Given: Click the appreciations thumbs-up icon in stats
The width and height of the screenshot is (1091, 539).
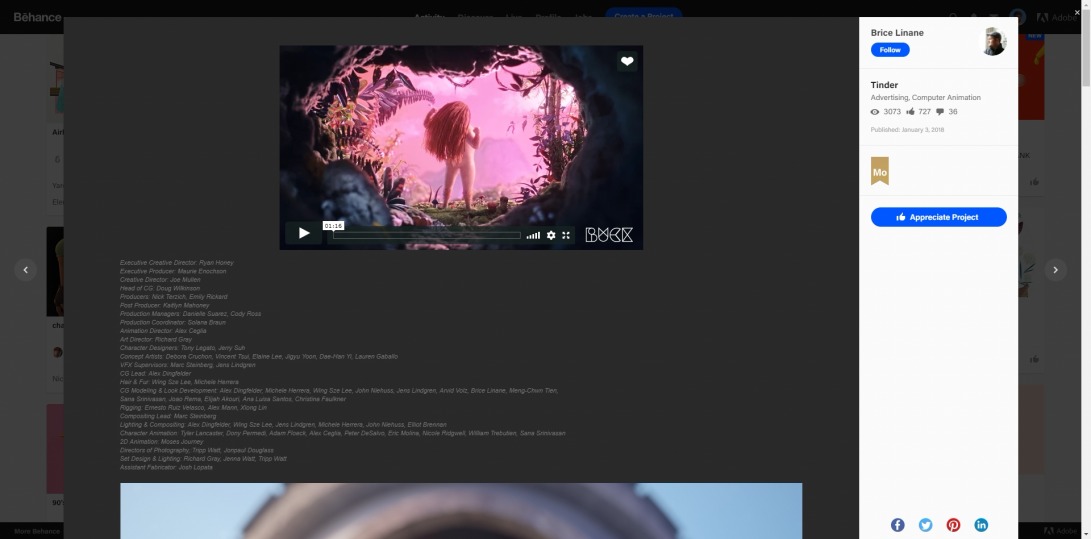Looking at the screenshot, I should coord(910,111).
